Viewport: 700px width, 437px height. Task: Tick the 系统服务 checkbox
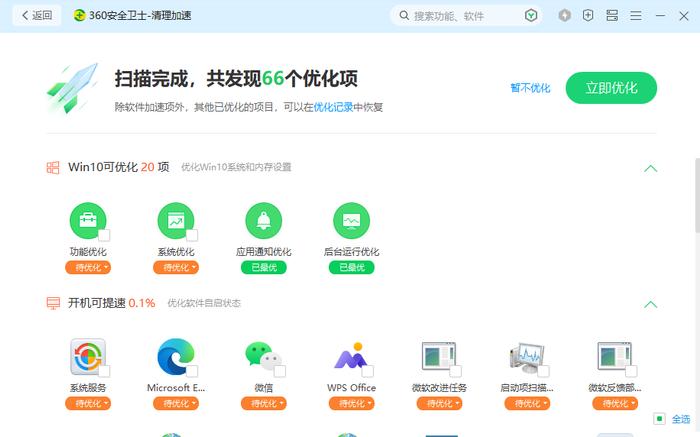point(104,371)
